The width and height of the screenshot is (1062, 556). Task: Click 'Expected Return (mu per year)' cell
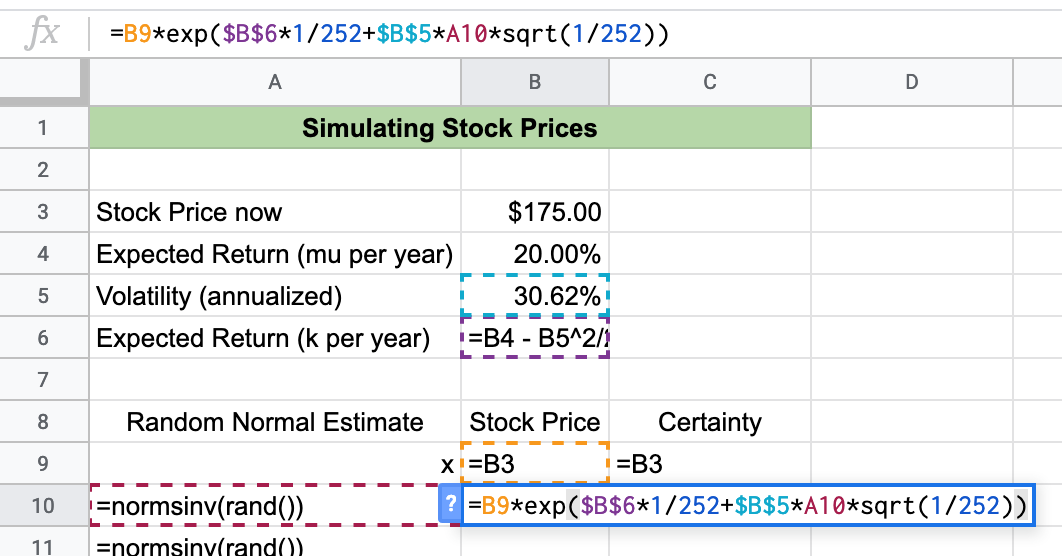(x=275, y=253)
